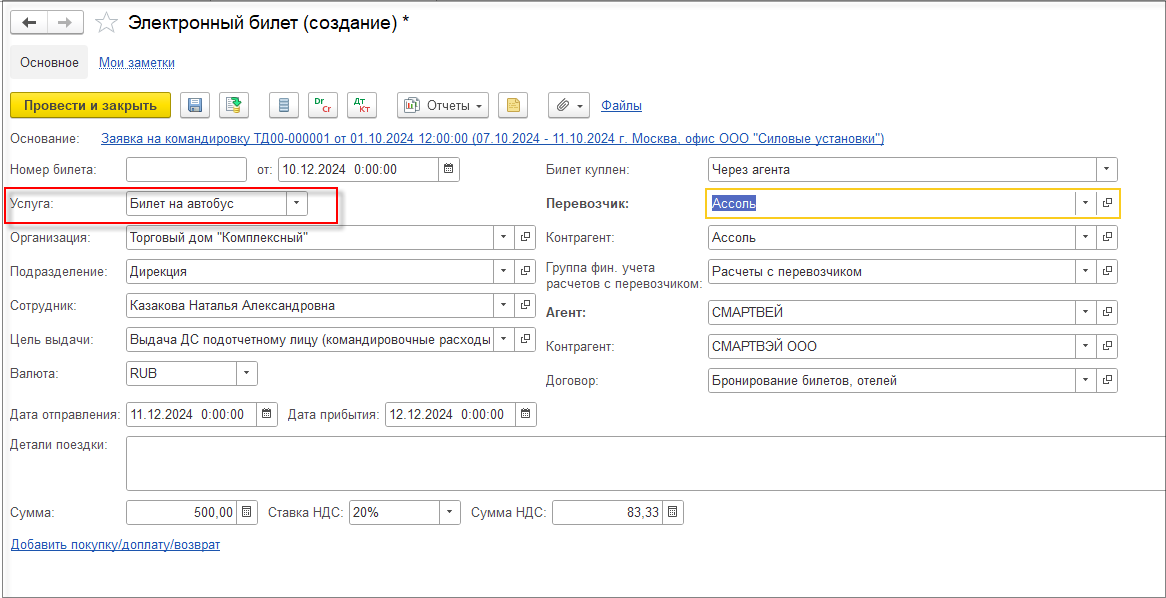This screenshot has height=598, width=1166.
Task: Open the Билет куплен dropdown list
Action: click(1107, 170)
